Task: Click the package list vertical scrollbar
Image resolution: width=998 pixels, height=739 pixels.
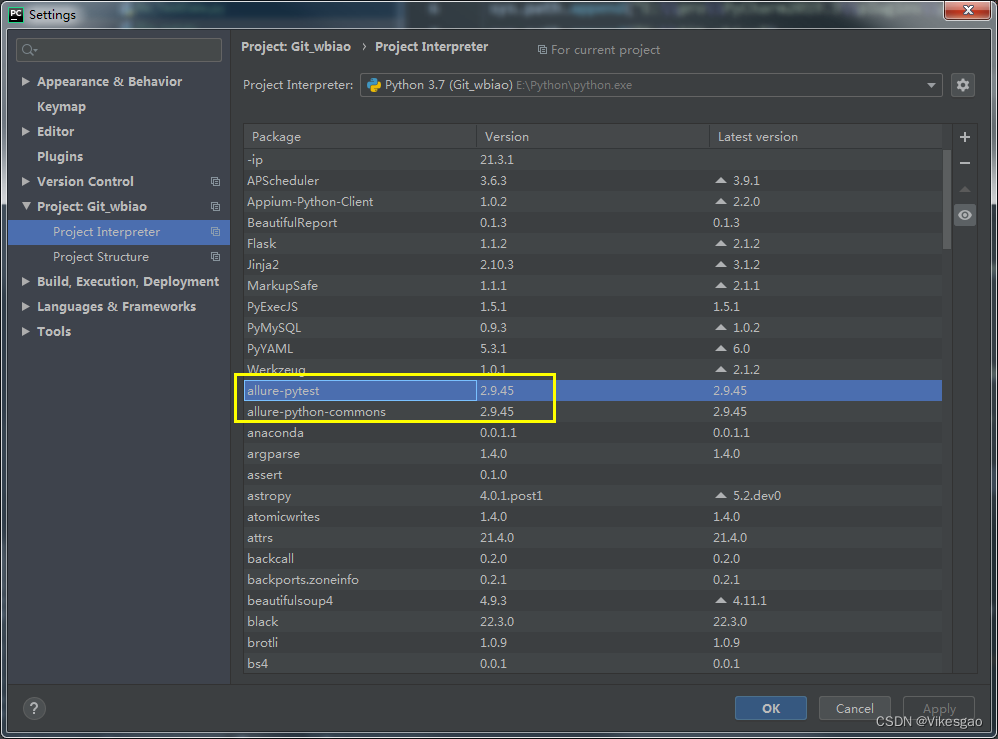Action: (x=947, y=200)
